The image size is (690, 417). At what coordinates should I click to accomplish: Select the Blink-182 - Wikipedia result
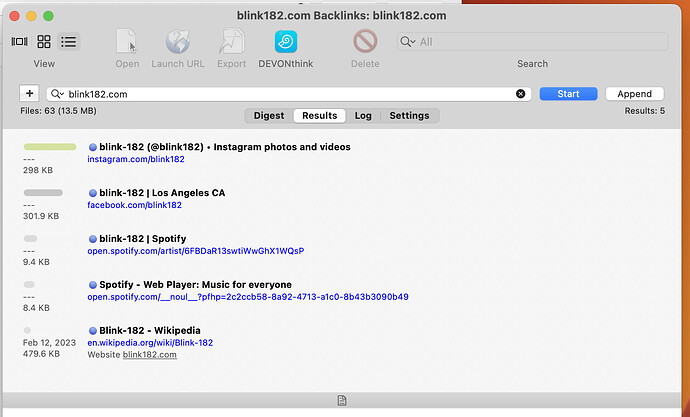pyautogui.click(x=150, y=330)
